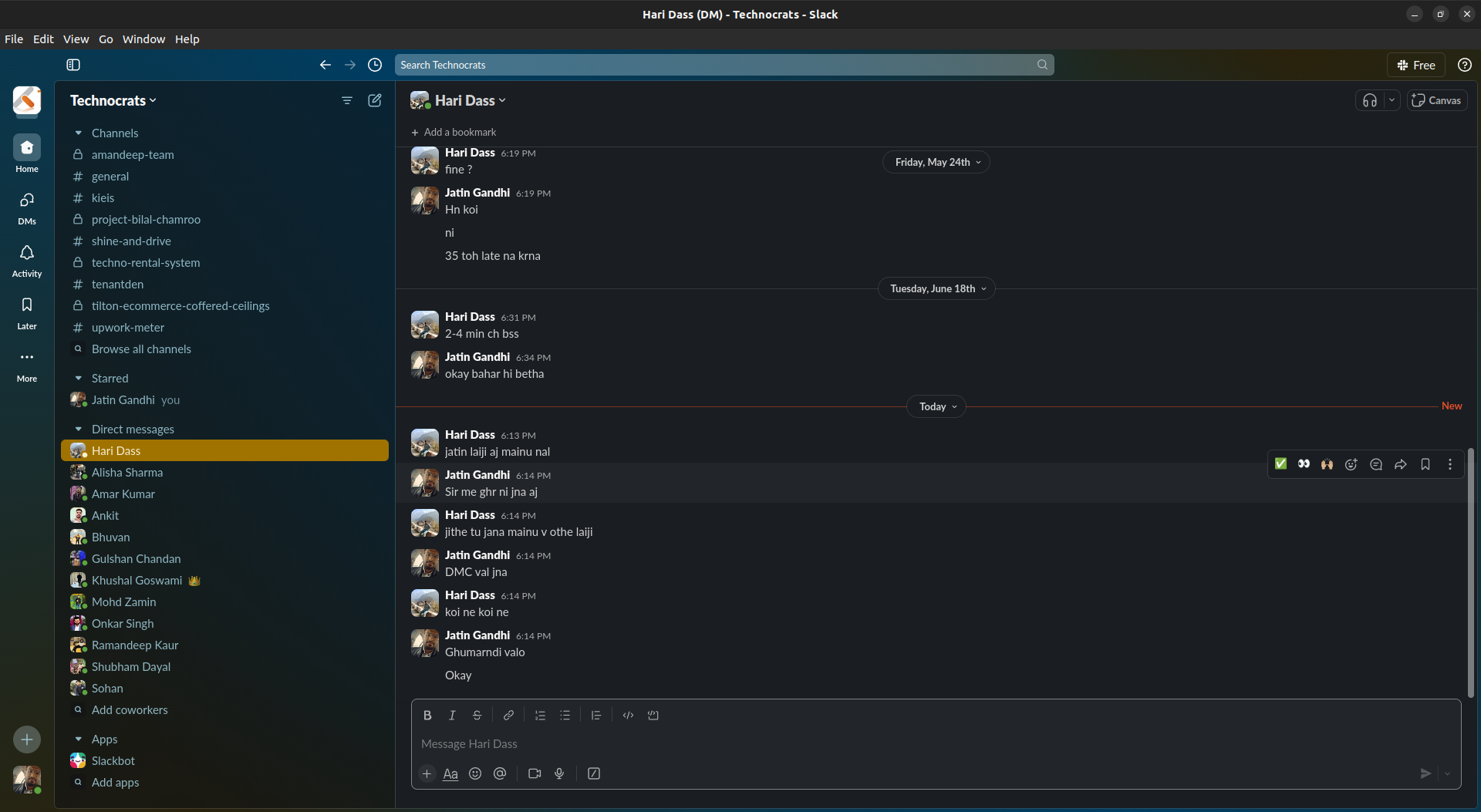Toggle bold formatting in composer

(x=427, y=715)
